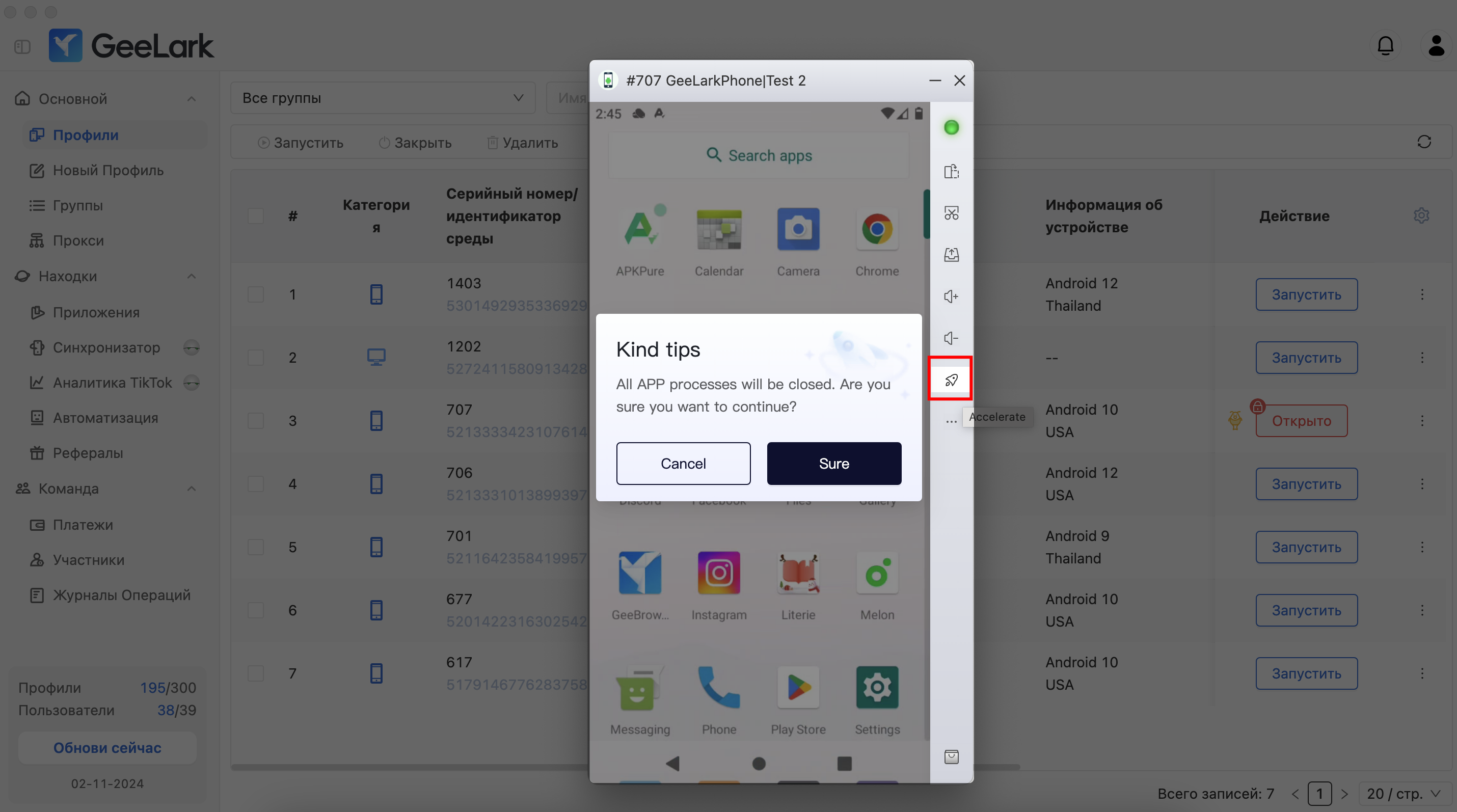Tap the Android home navigation button
The width and height of the screenshot is (1457, 812).
[759, 764]
